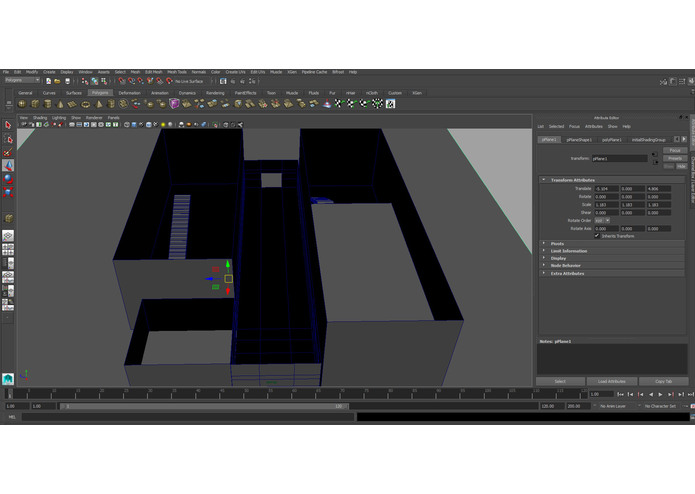695x494 pixels.
Task: Click the Go to start playback button
Action: 620,394
